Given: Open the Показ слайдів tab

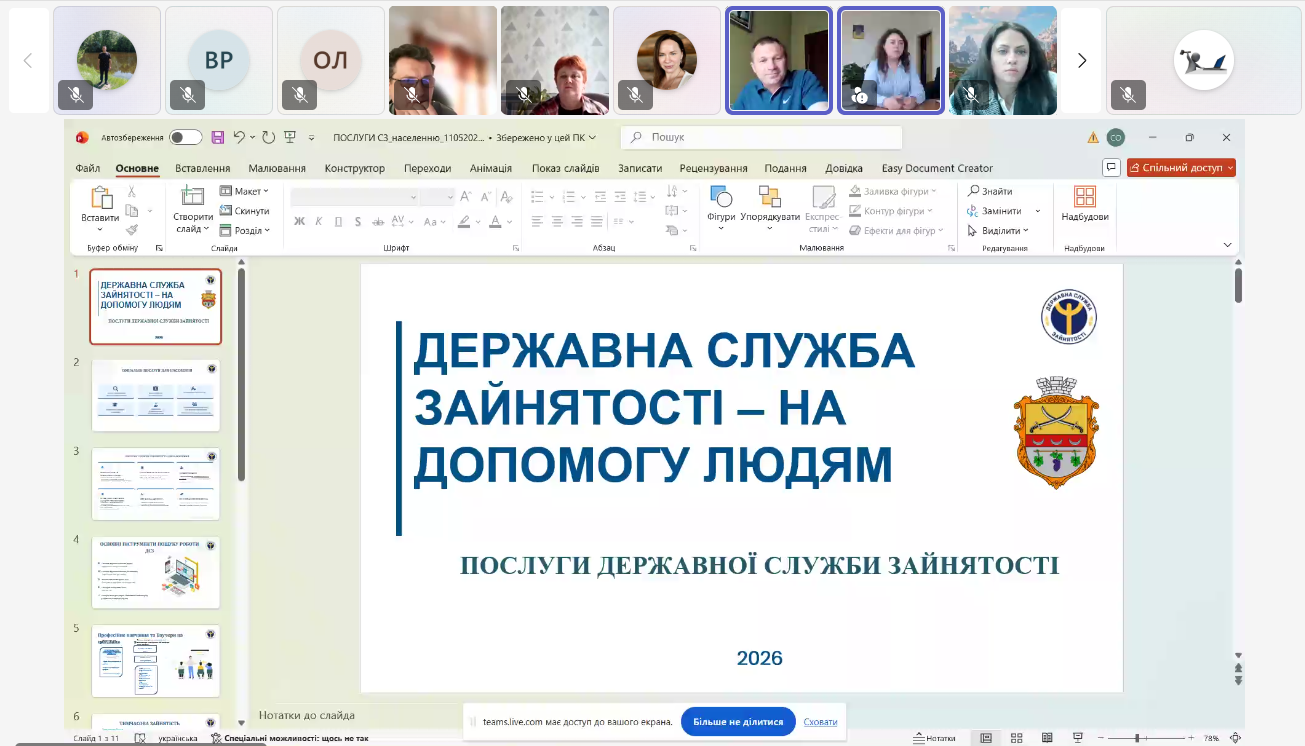Looking at the screenshot, I should (566, 168).
